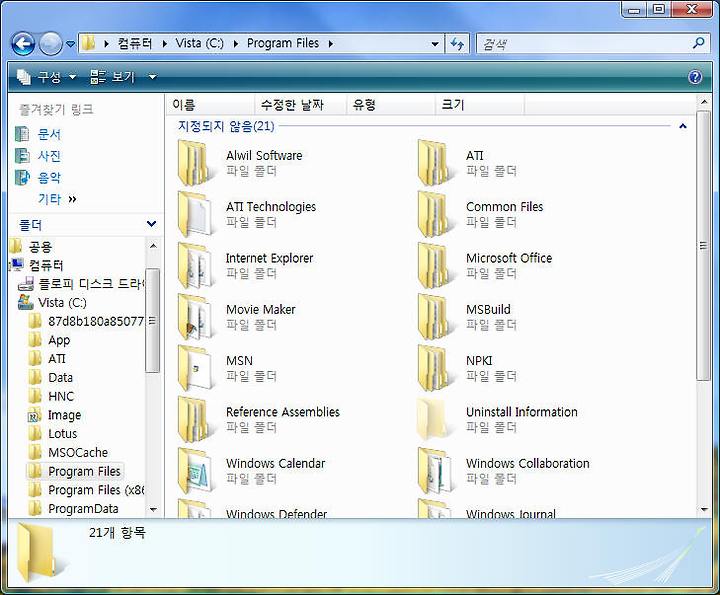Screen dimensions: 720x595
Task: Collapse the 지정되지 않음(21) group arrow
Action: click(683, 126)
